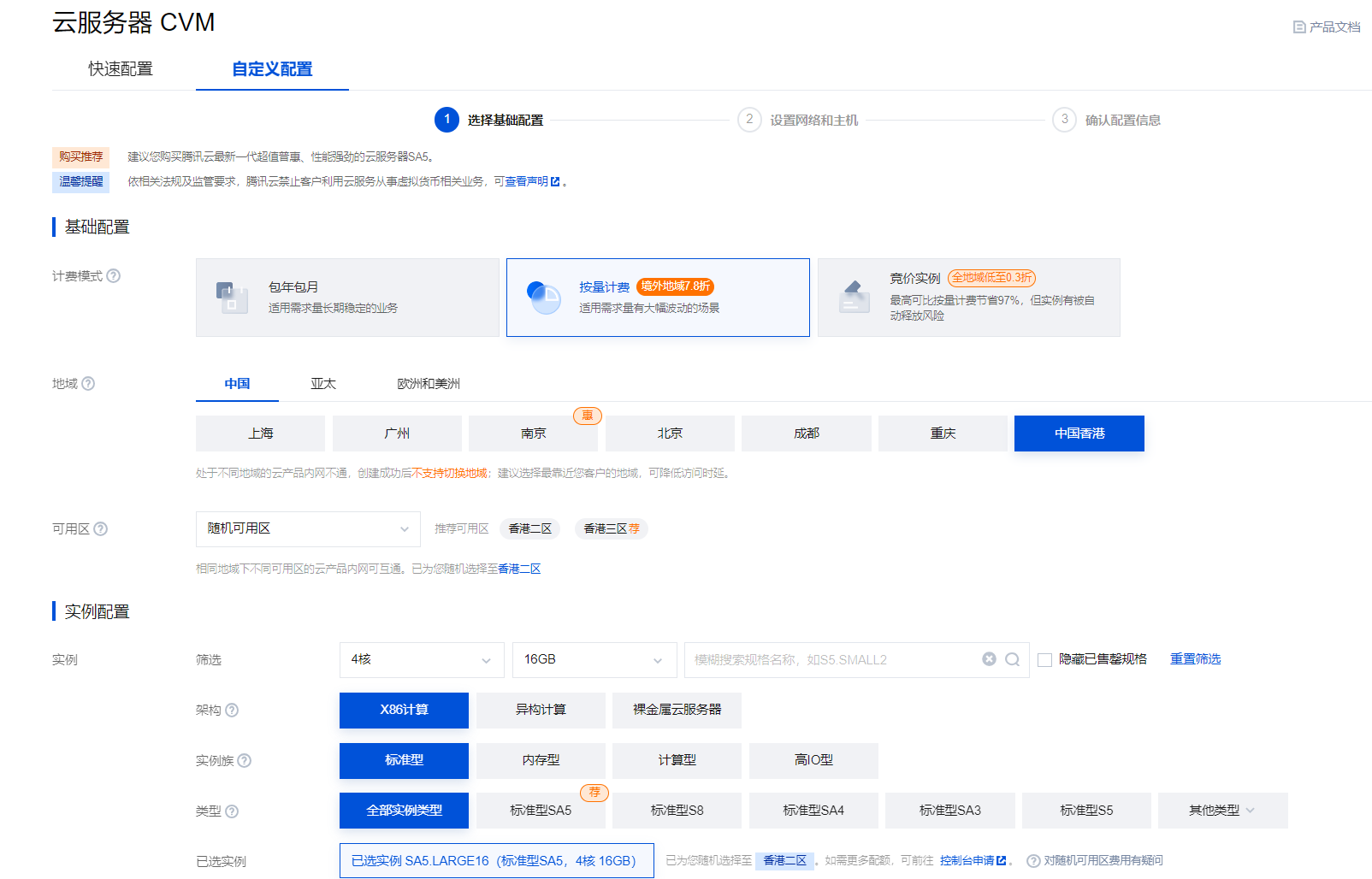
Task: Select 内存型 instance family
Action: (541, 761)
